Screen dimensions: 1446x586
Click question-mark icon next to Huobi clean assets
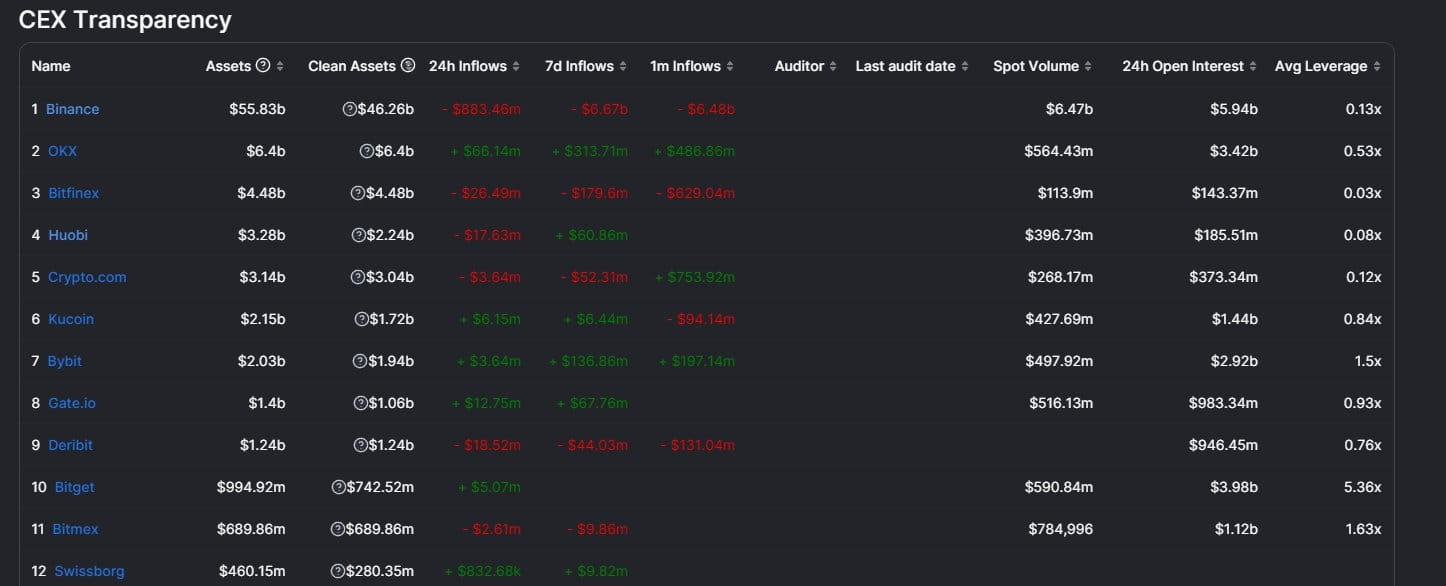click(x=358, y=235)
